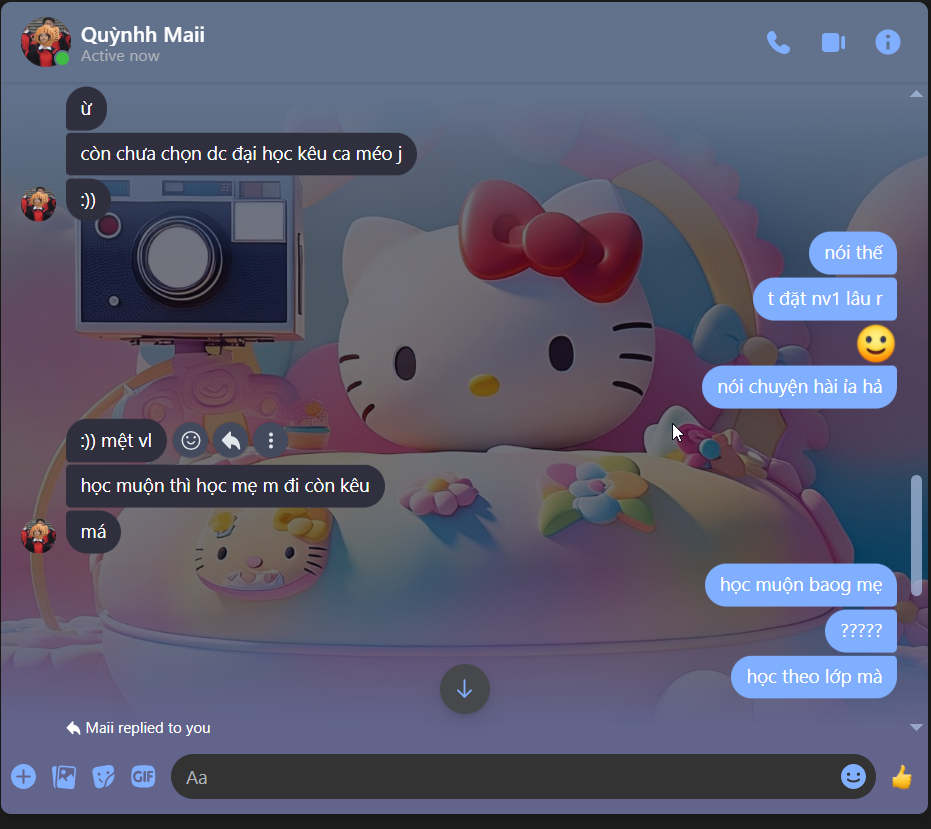Select the ":))" message bubble
The image size is (931, 829).
coord(88,200)
